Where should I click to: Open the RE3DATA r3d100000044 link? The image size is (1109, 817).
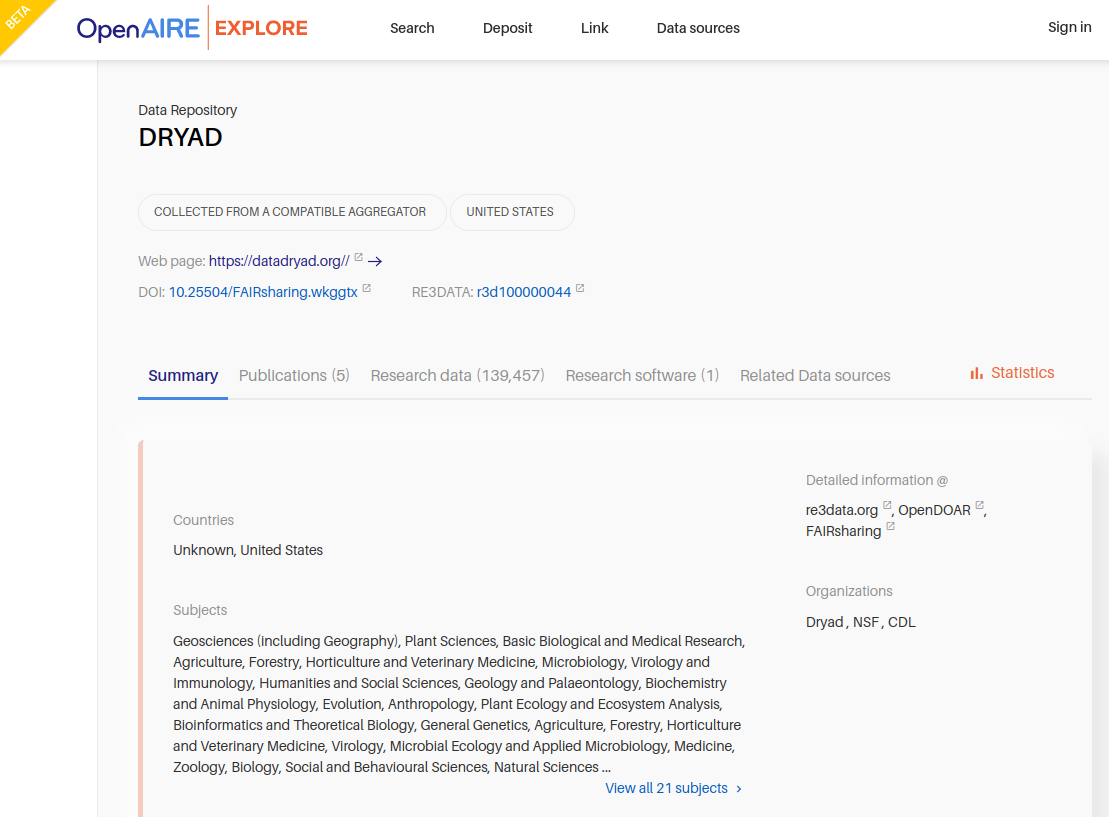click(x=523, y=292)
